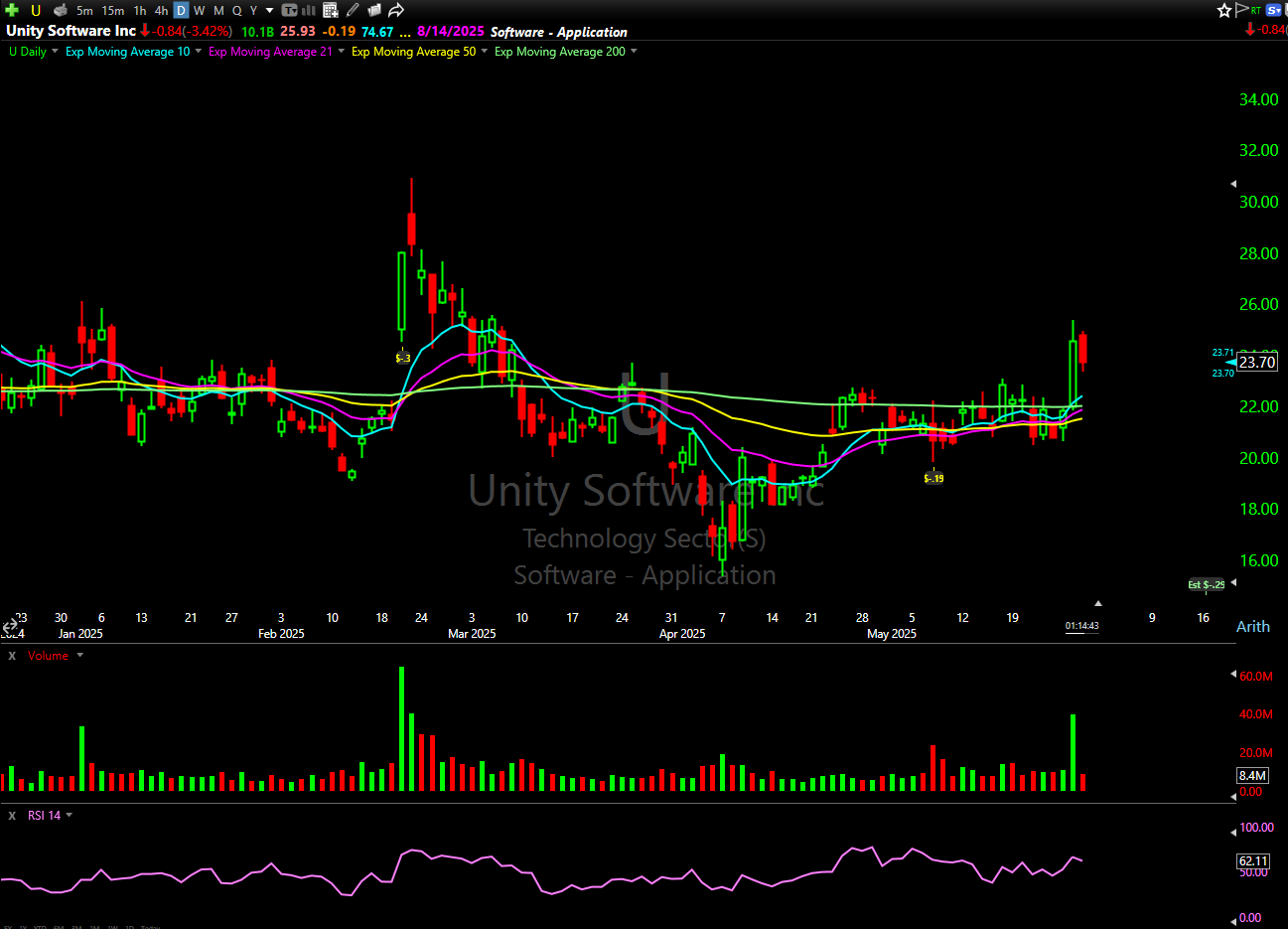Image resolution: width=1288 pixels, height=929 pixels.
Task: Open Exp Moving Average 50 dropdown arrow
Action: (485, 52)
